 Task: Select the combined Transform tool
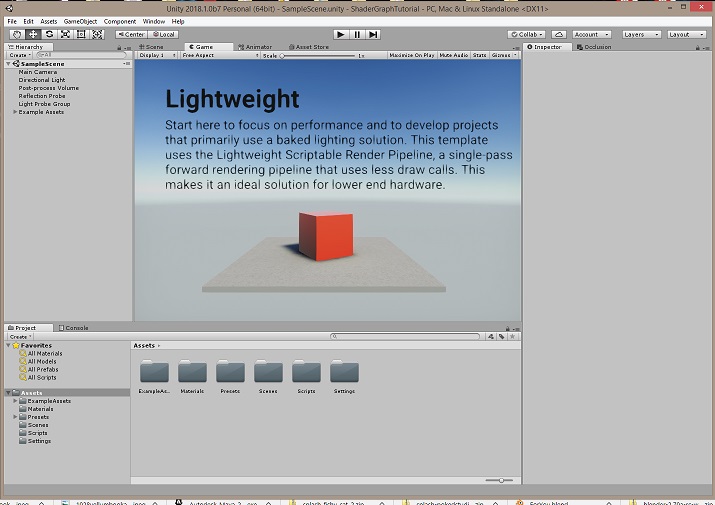point(97,34)
